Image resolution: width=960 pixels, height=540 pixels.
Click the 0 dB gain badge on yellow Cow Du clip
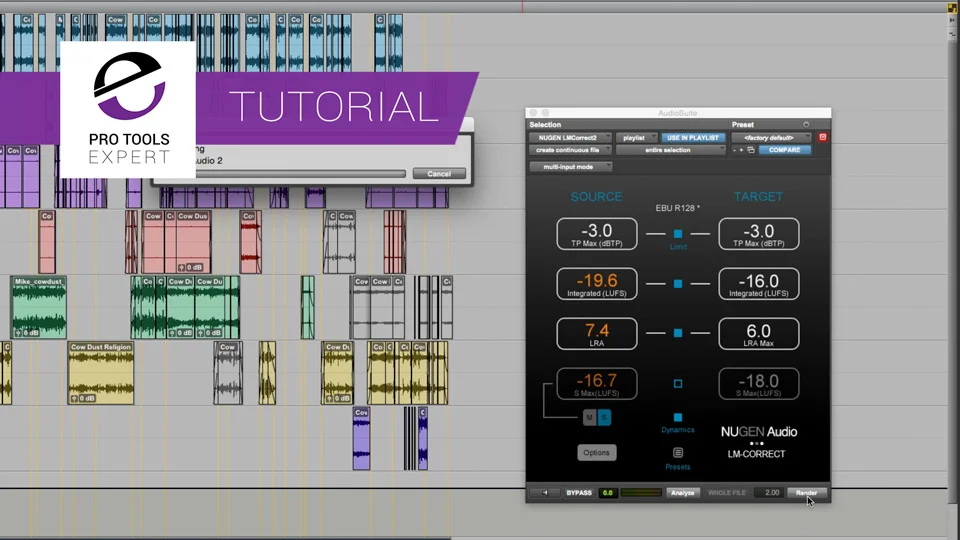338,398
